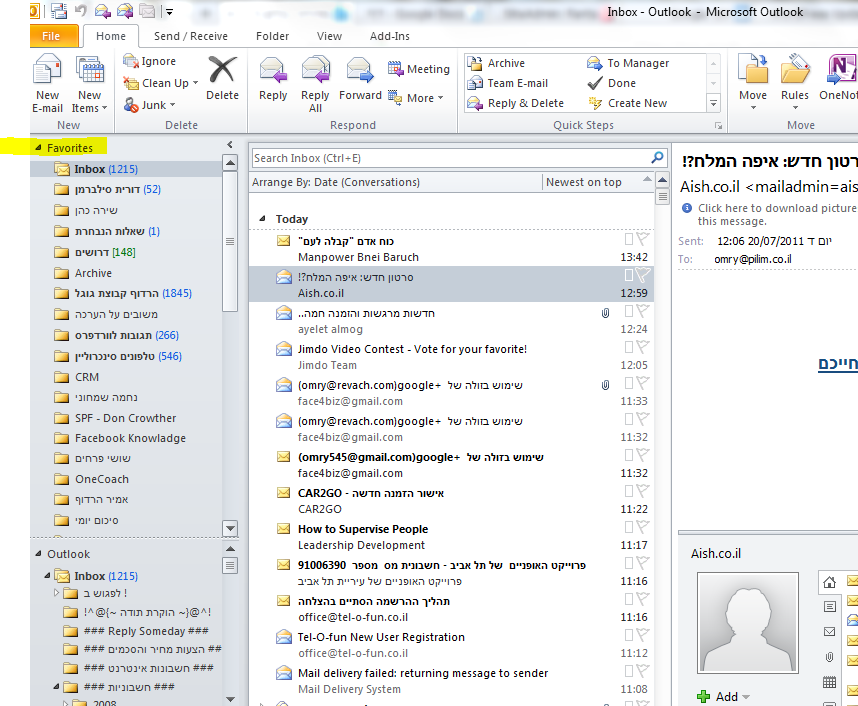Send message to OneNote icon
Screen dimensions: 858x706
coord(841,70)
